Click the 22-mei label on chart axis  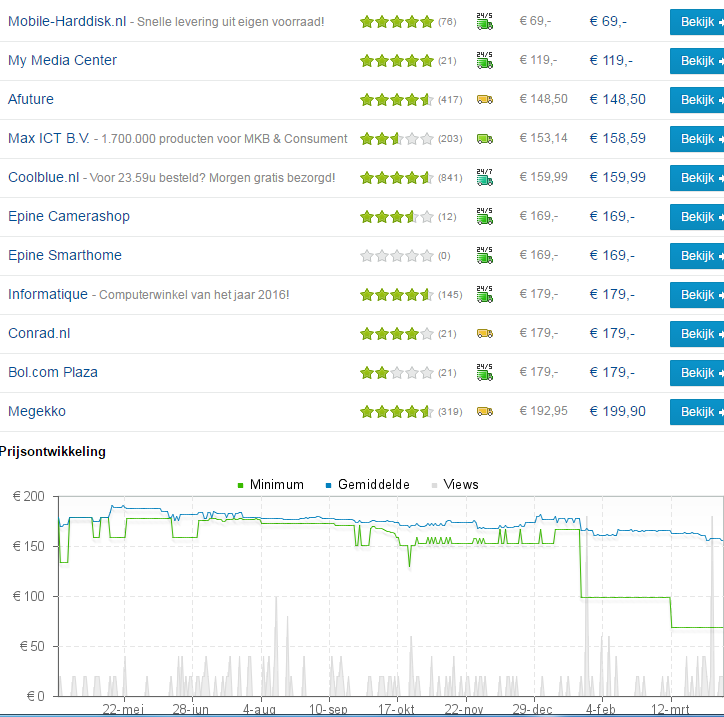coord(123,710)
